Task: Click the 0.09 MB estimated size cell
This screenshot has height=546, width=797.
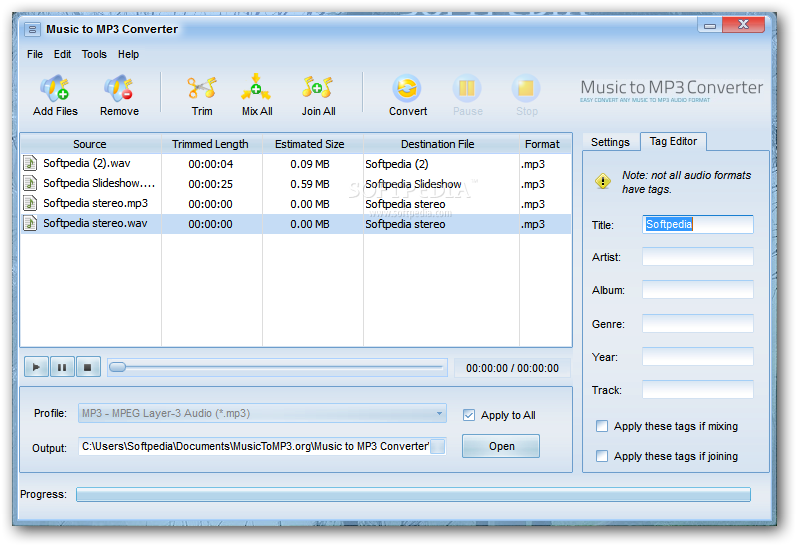Action: (x=310, y=164)
